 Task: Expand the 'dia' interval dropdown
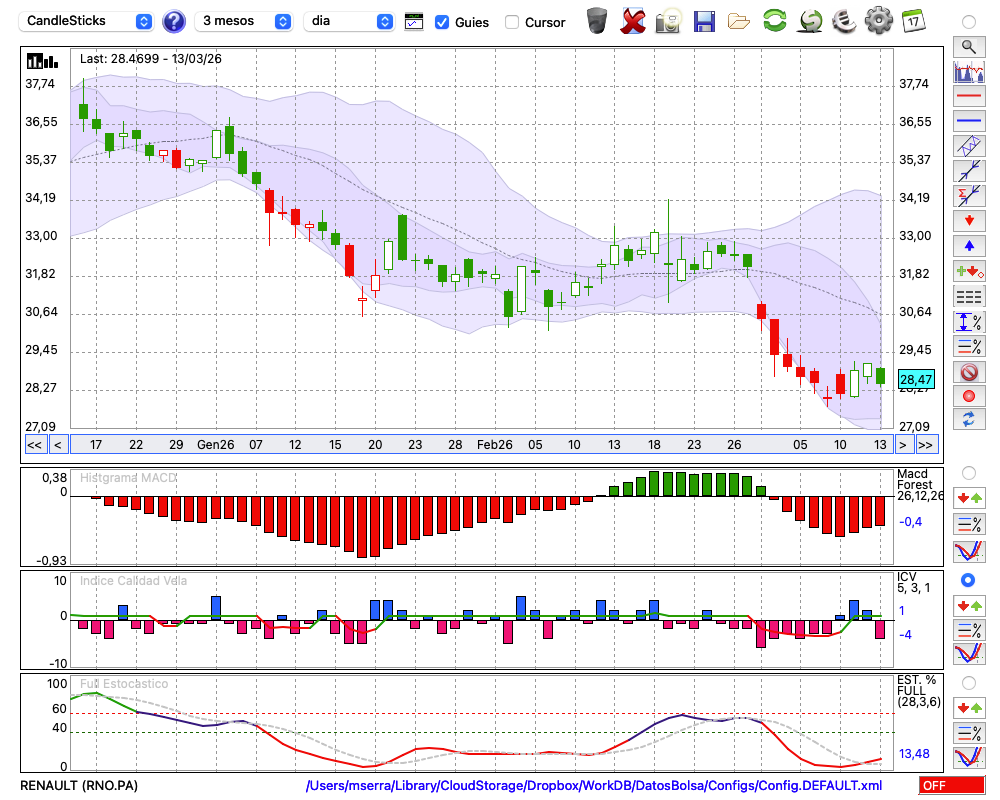pyautogui.click(x=350, y=21)
